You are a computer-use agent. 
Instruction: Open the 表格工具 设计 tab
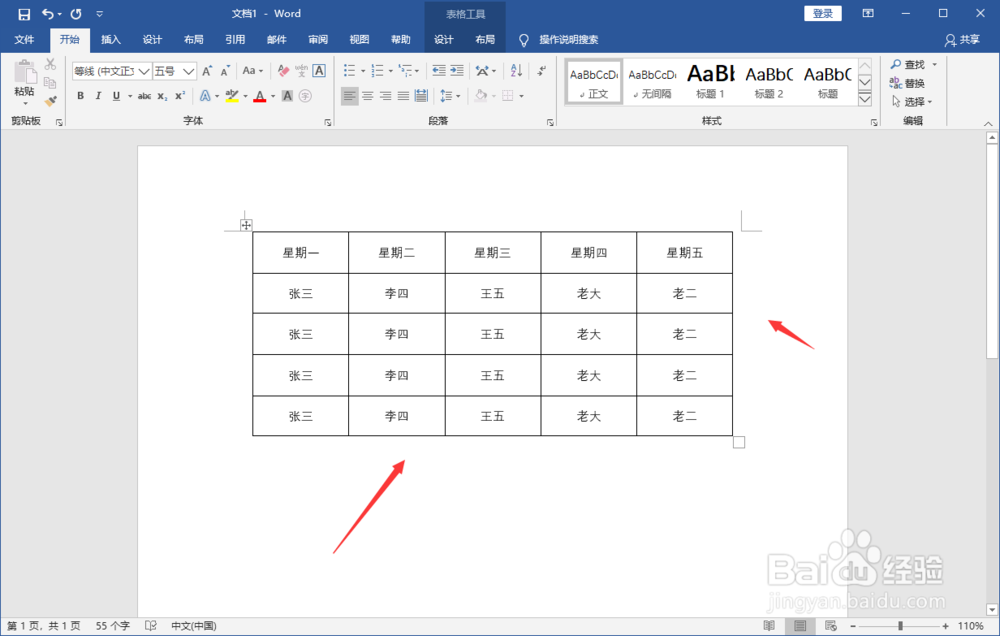(444, 39)
